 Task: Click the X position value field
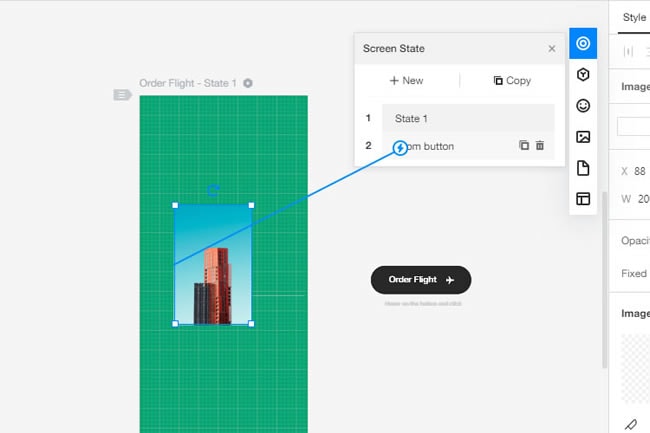click(x=640, y=171)
